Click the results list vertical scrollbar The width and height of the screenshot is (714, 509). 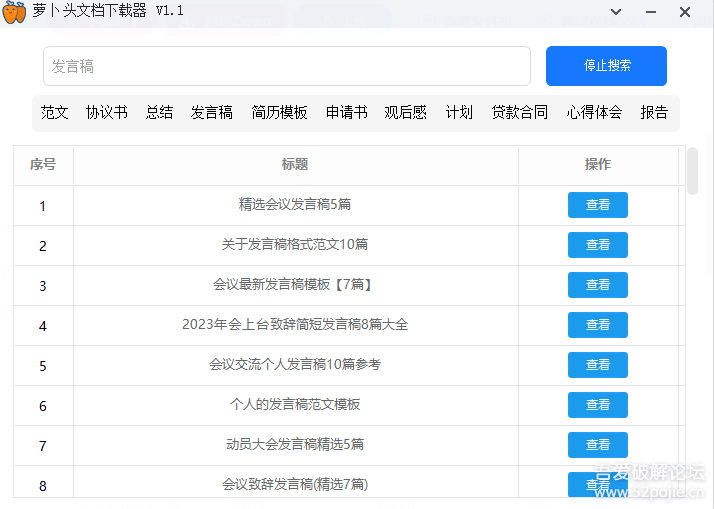[x=692, y=170]
